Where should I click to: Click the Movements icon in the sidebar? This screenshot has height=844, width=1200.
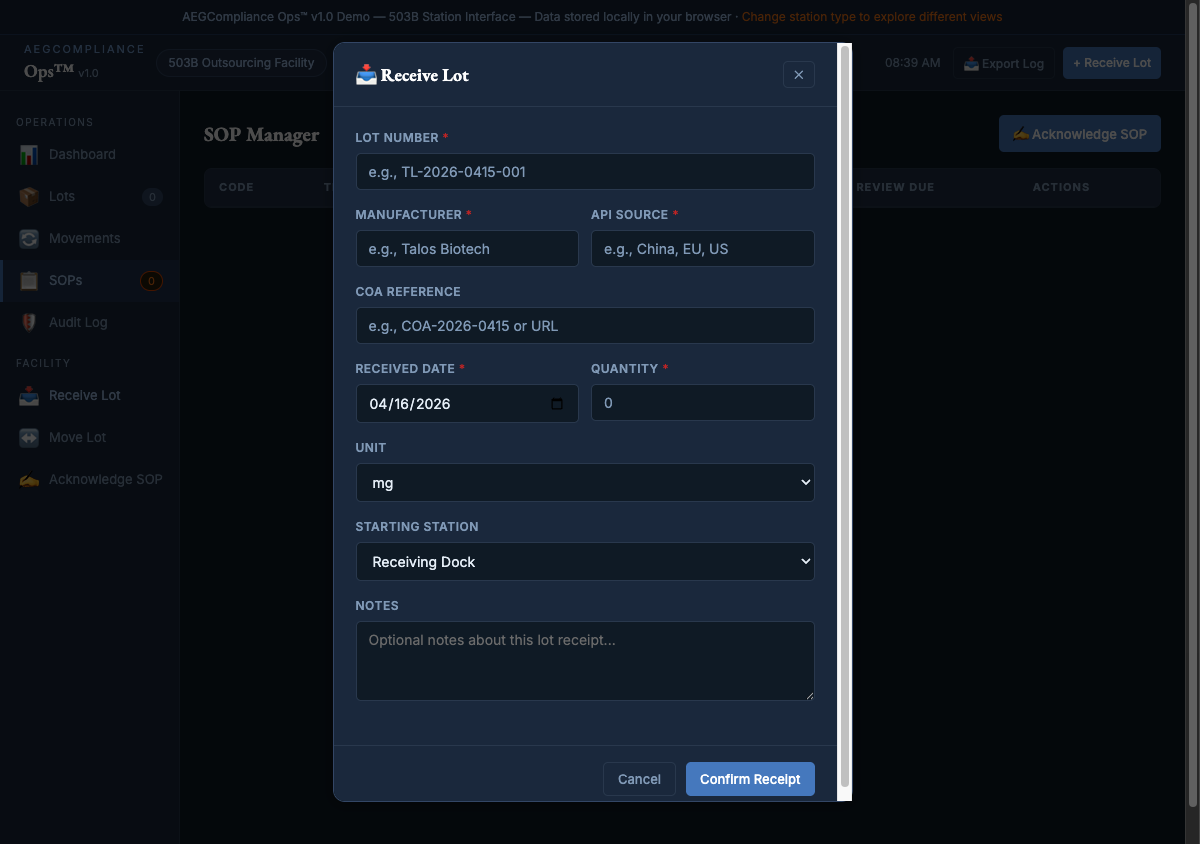28,238
